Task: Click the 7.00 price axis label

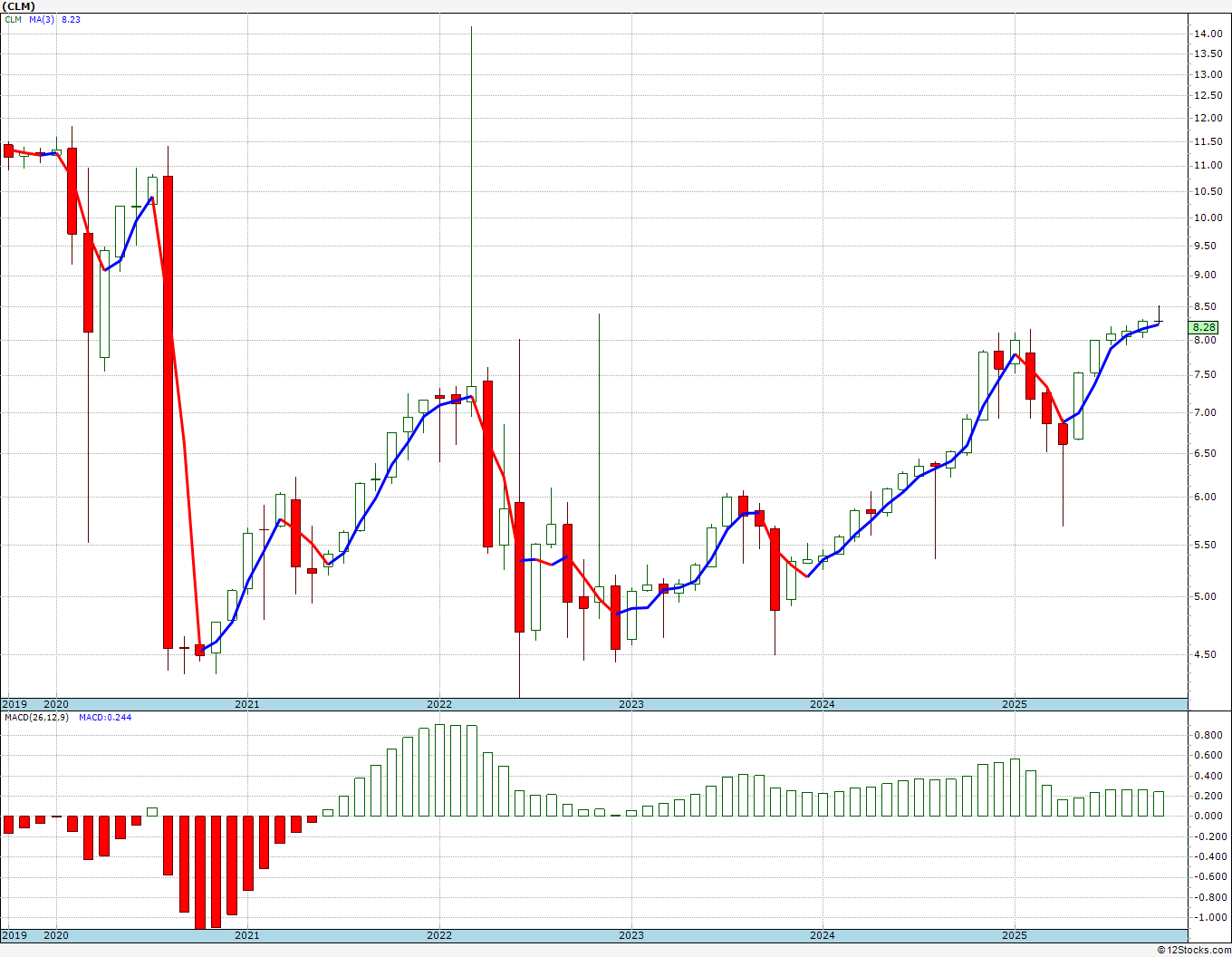Action: pyautogui.click(x=1206, y=412)
